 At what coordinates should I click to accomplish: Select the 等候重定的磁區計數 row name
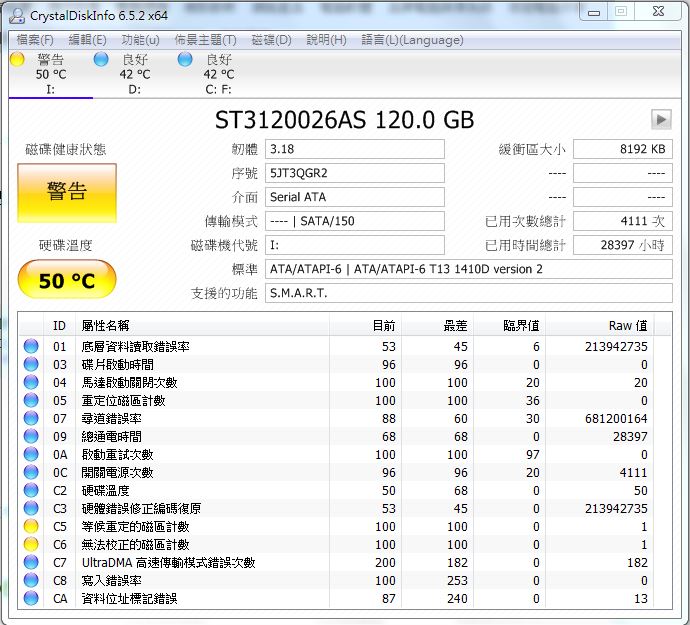tap(136, 527)
